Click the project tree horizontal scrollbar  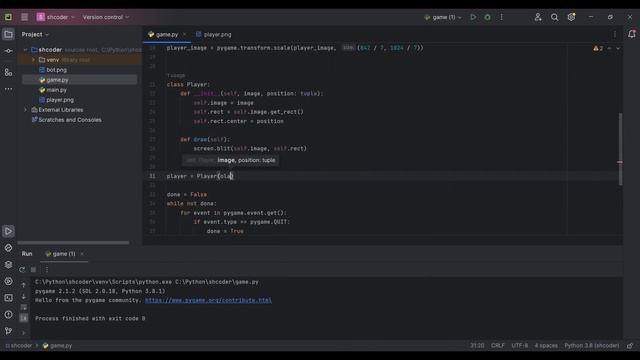pos(73,242)
